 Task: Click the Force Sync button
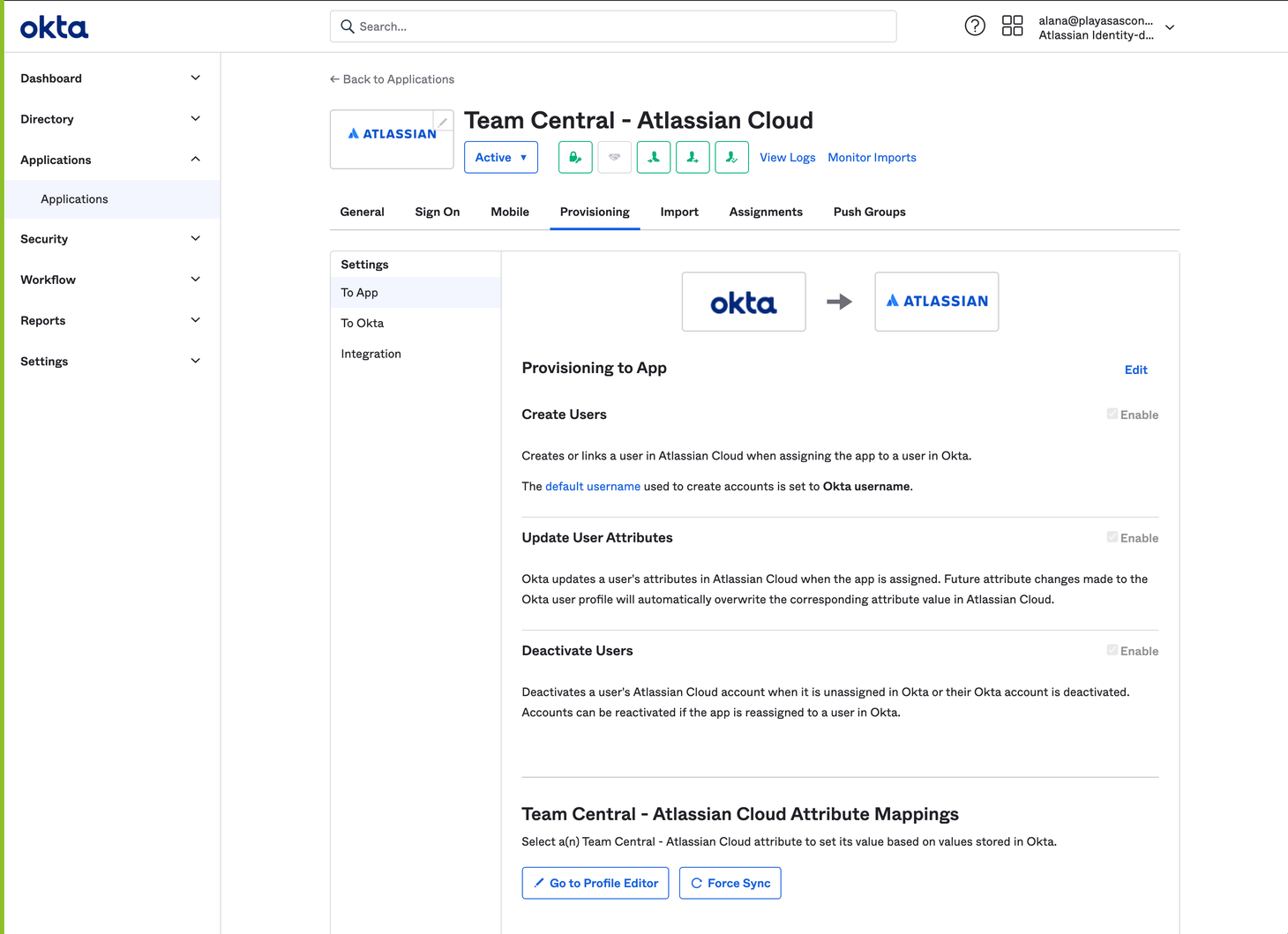(730, 883)
